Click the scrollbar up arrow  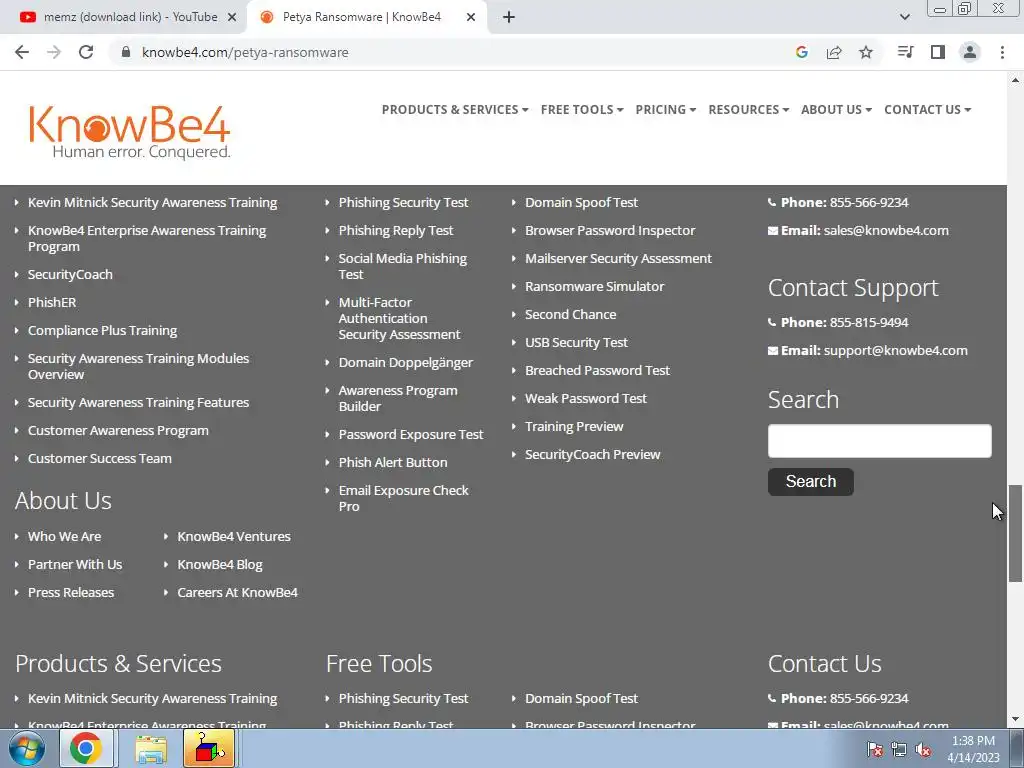[x=1015, y=80]
